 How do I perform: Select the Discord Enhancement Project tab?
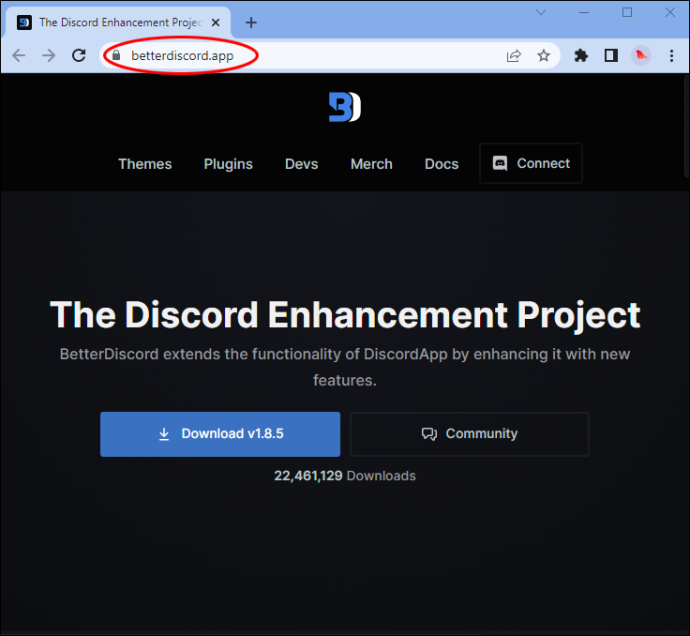pos(117,22)
